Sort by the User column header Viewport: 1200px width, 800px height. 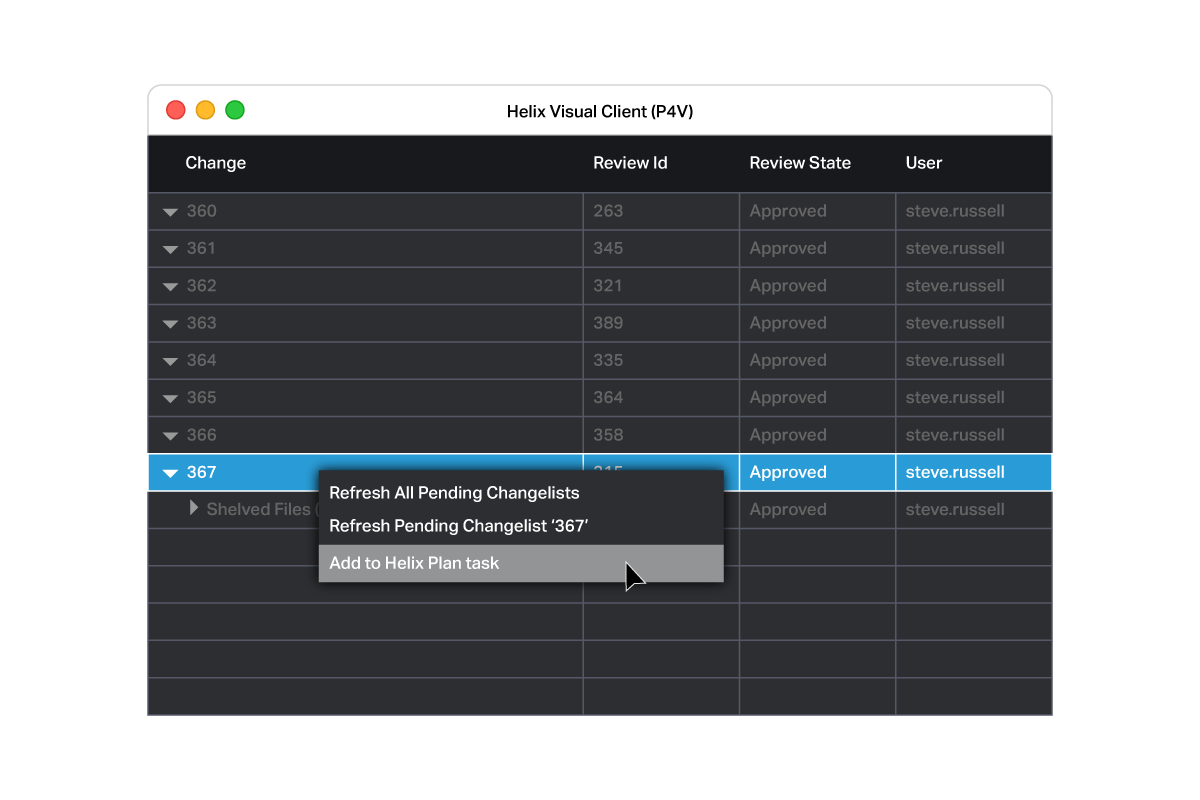pos(924,163)
